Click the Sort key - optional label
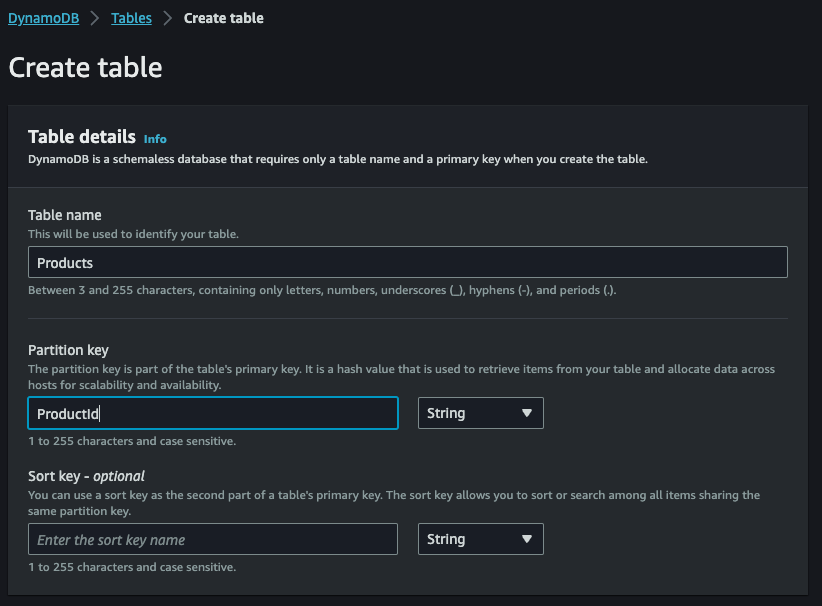The height and width of the screenshot is (606, 822). point(86,476)
